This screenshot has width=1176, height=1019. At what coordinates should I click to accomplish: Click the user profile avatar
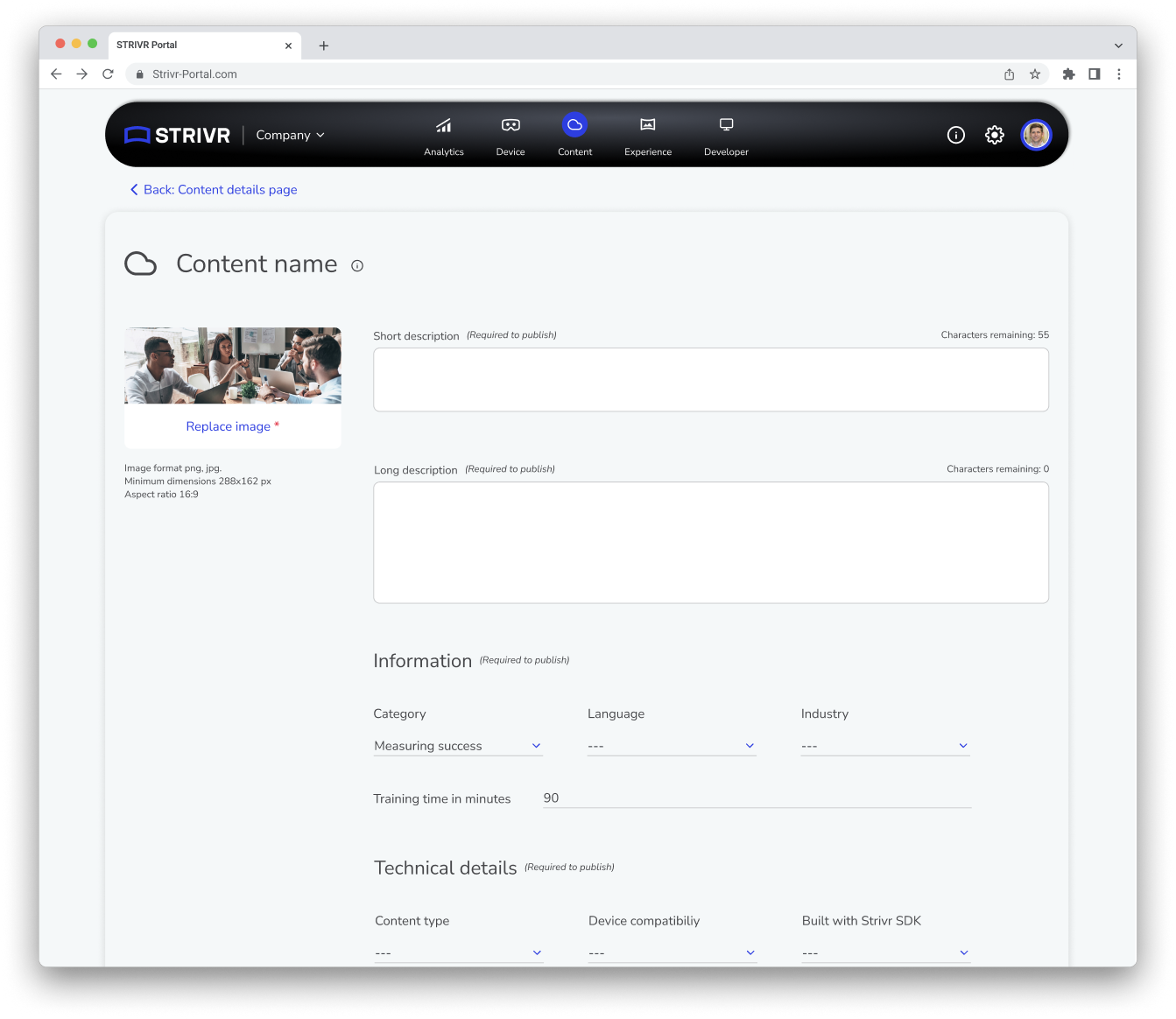1036,135
